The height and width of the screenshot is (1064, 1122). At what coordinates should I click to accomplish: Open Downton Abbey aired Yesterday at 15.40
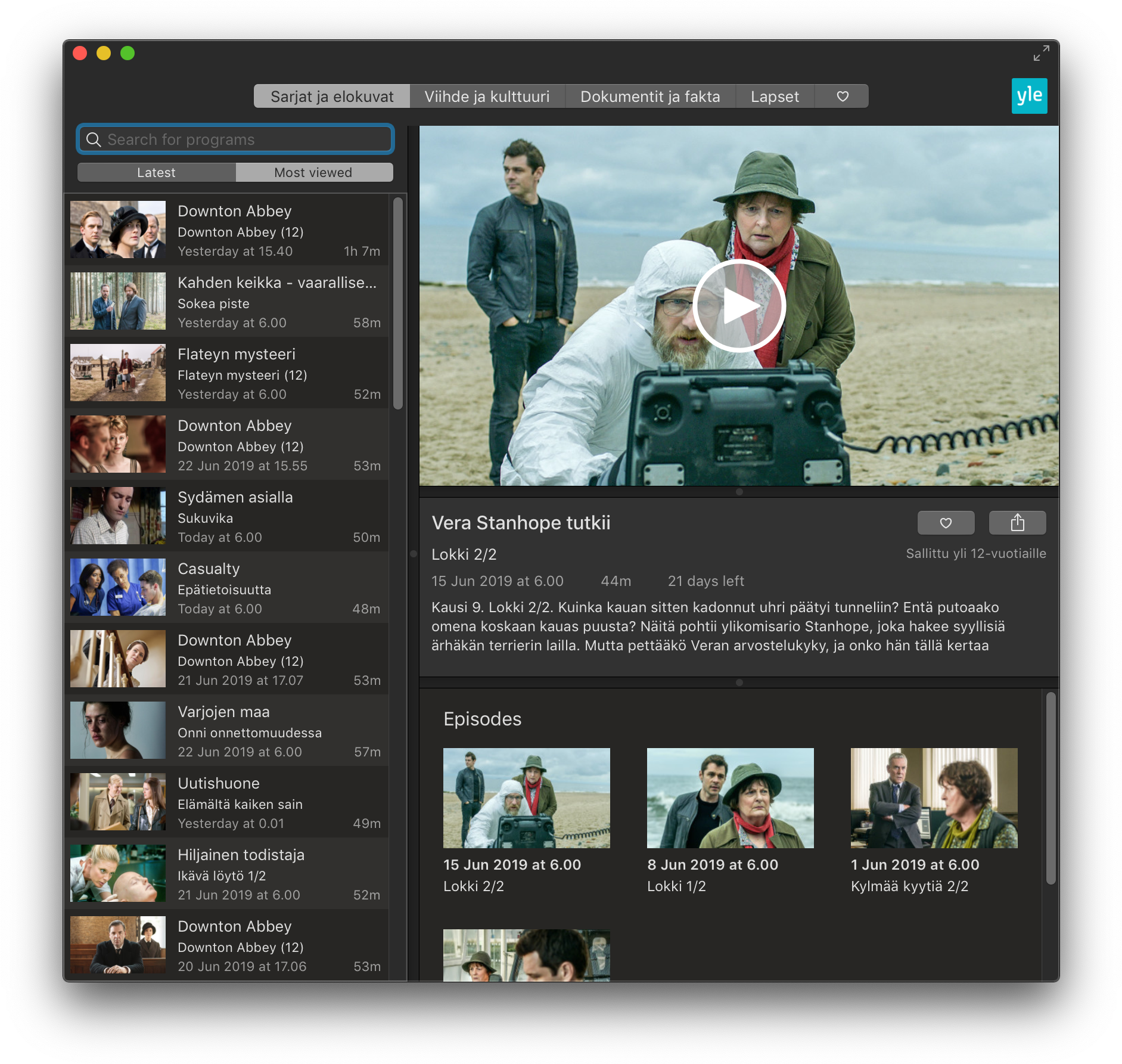point(227,229)
